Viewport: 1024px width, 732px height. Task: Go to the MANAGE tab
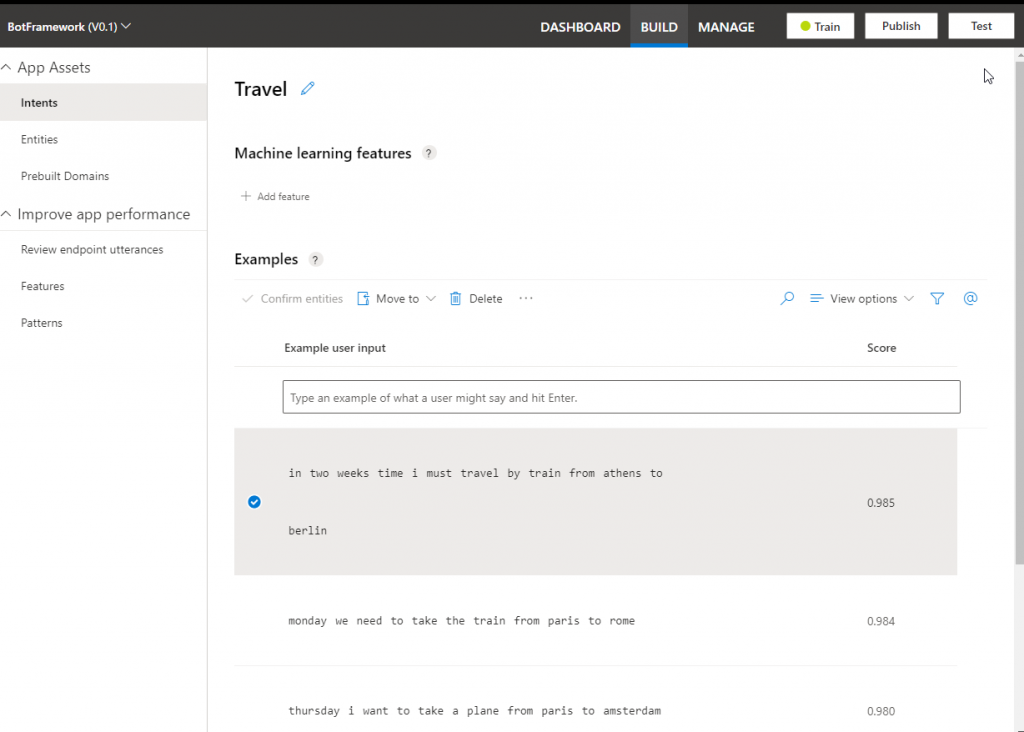coord(726,27)
